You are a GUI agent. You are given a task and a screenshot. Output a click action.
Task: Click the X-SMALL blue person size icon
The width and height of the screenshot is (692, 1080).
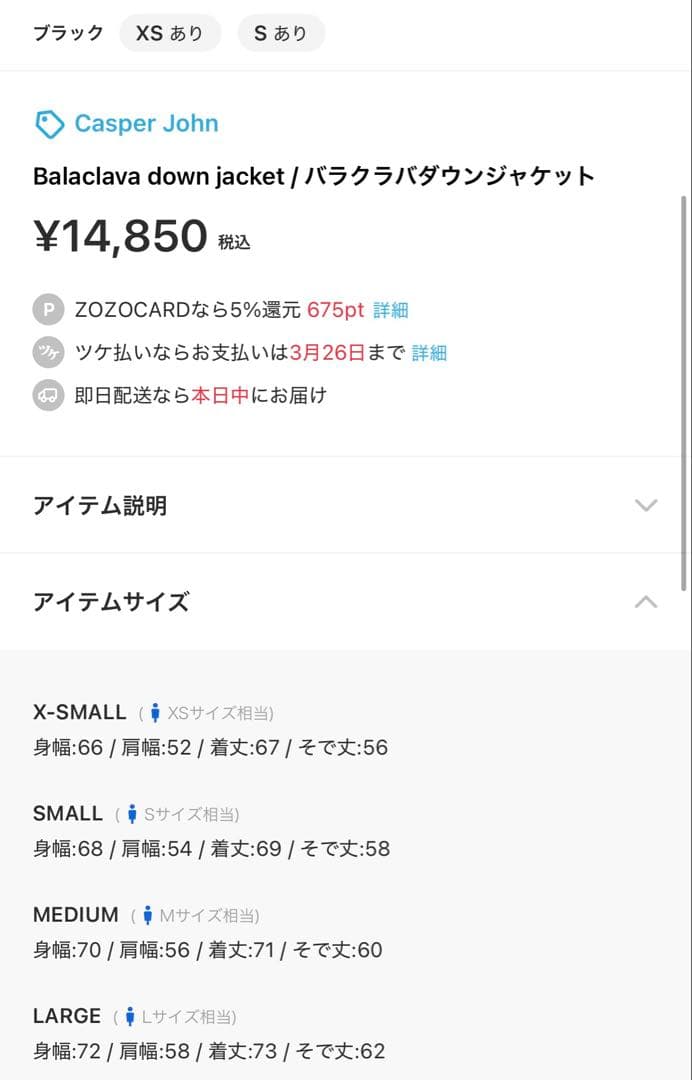(155, 713)
